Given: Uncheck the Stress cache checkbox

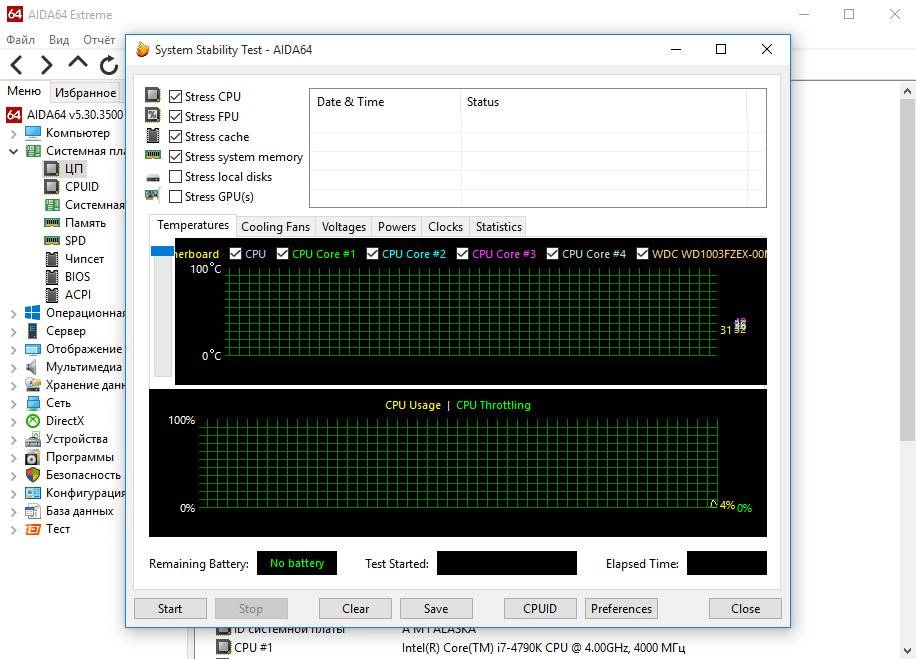Looking at the screenshot, I should (175, 137).
